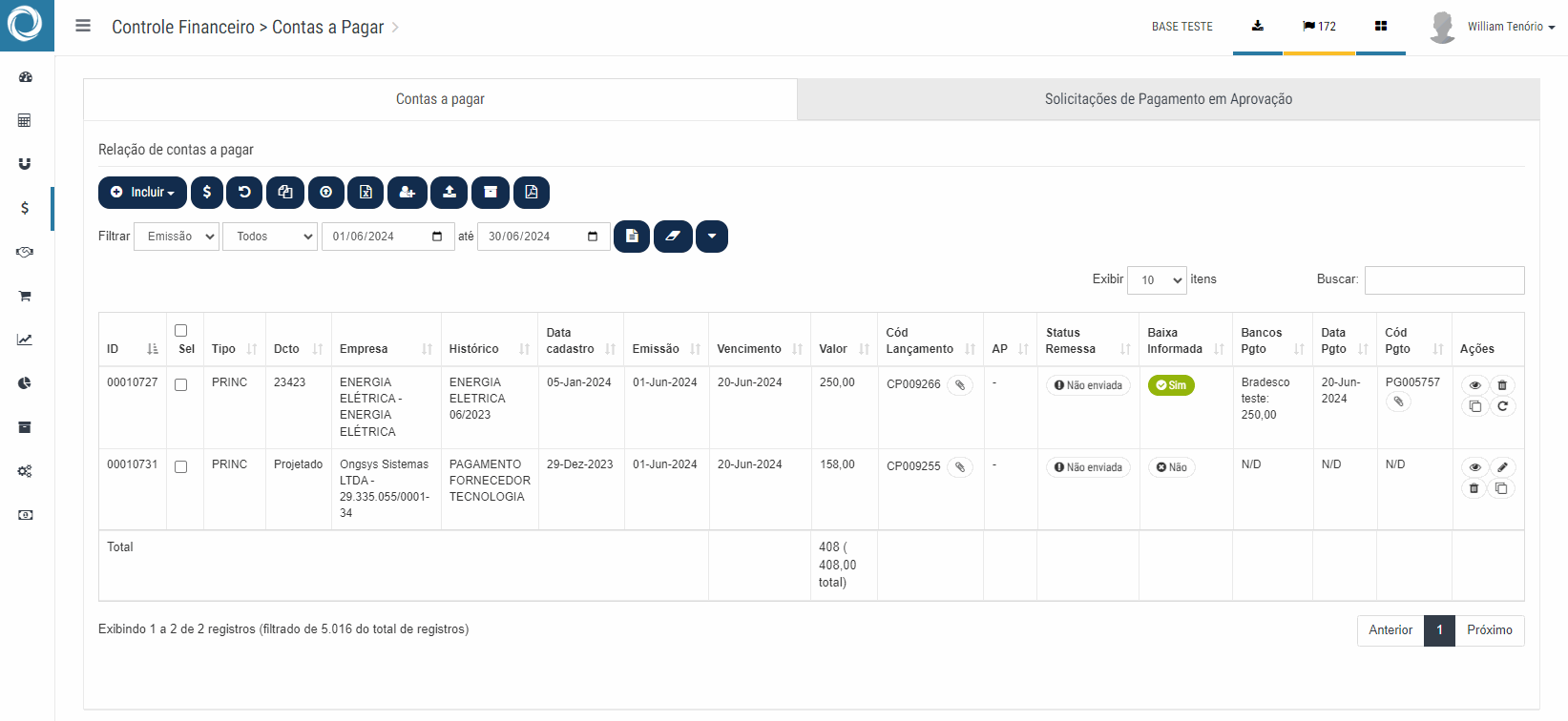Click the dollar sign toolbar button
The width and height of the screenshot is (1568, 721).
tap(207, 193)
